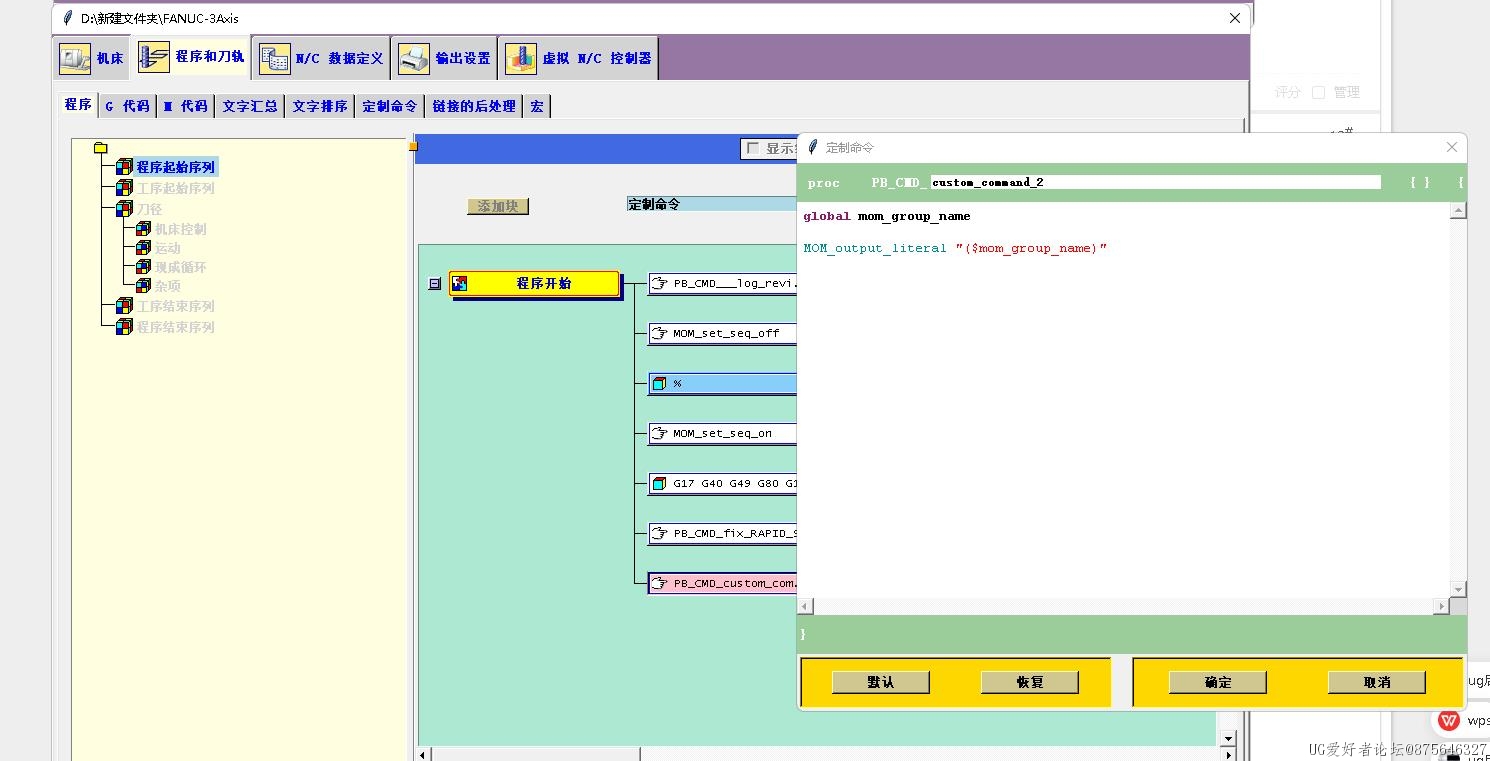This screenshot has height=761, width=1490.
Task: Click the cube icon beside 运动
Action: 143,248
